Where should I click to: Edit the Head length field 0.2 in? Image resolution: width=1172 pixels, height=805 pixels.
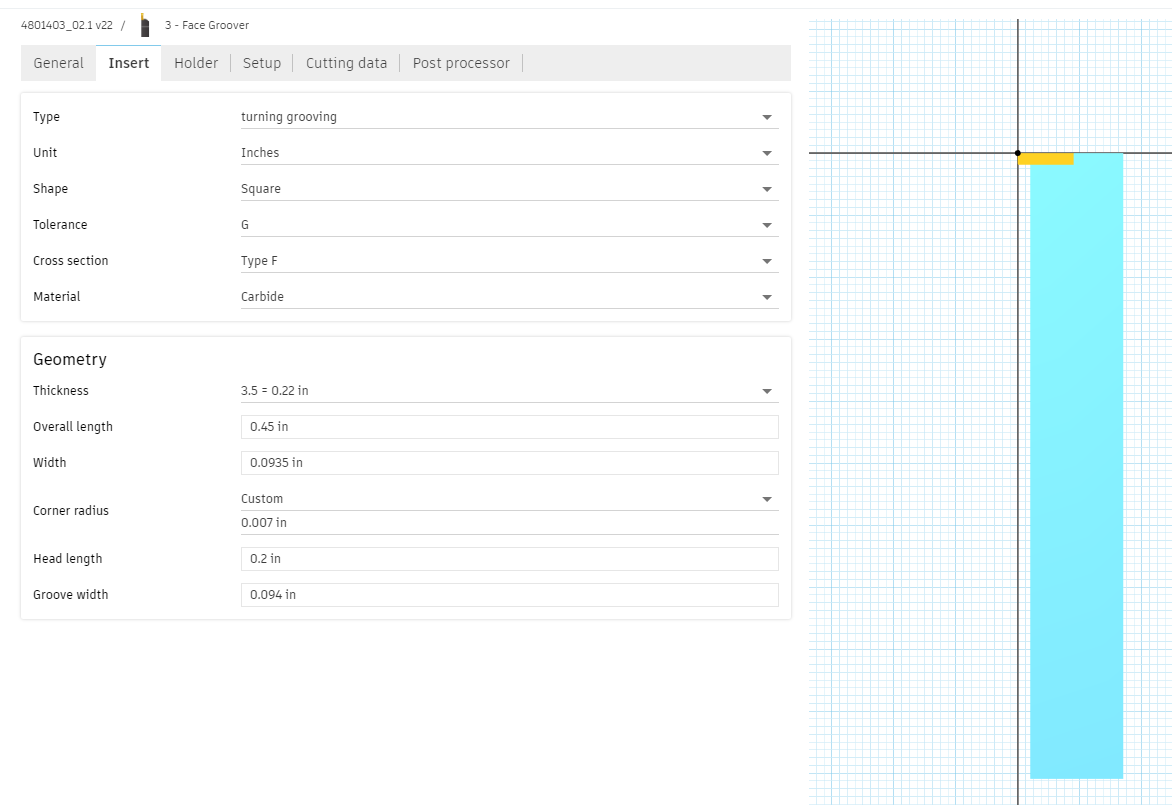click(x=509, y=558)
